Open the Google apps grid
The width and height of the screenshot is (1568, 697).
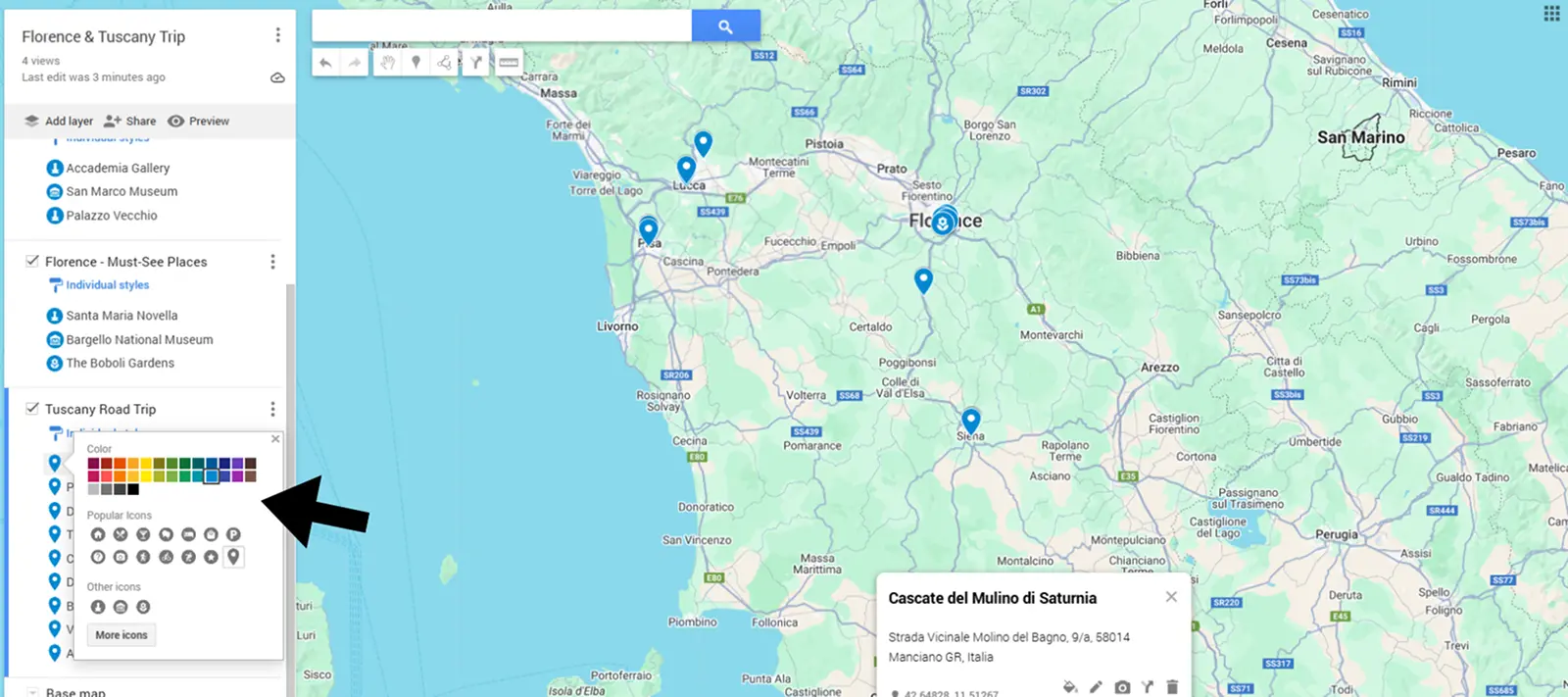(x=1551, y=14)
